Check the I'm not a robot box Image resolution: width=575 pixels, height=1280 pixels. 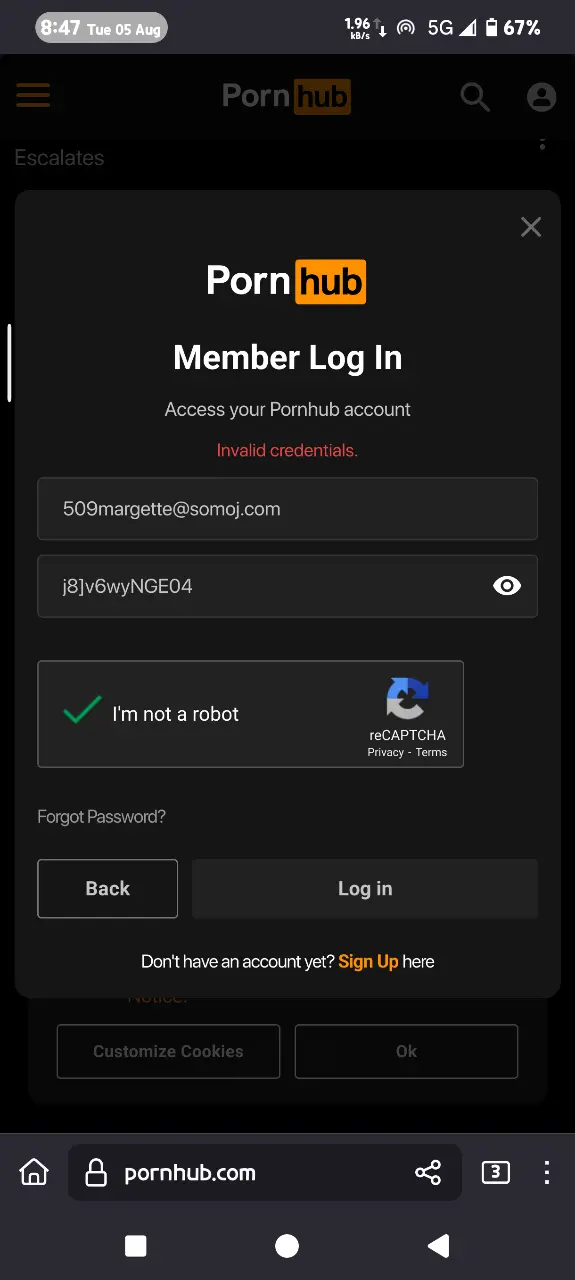tap(82, 711)
